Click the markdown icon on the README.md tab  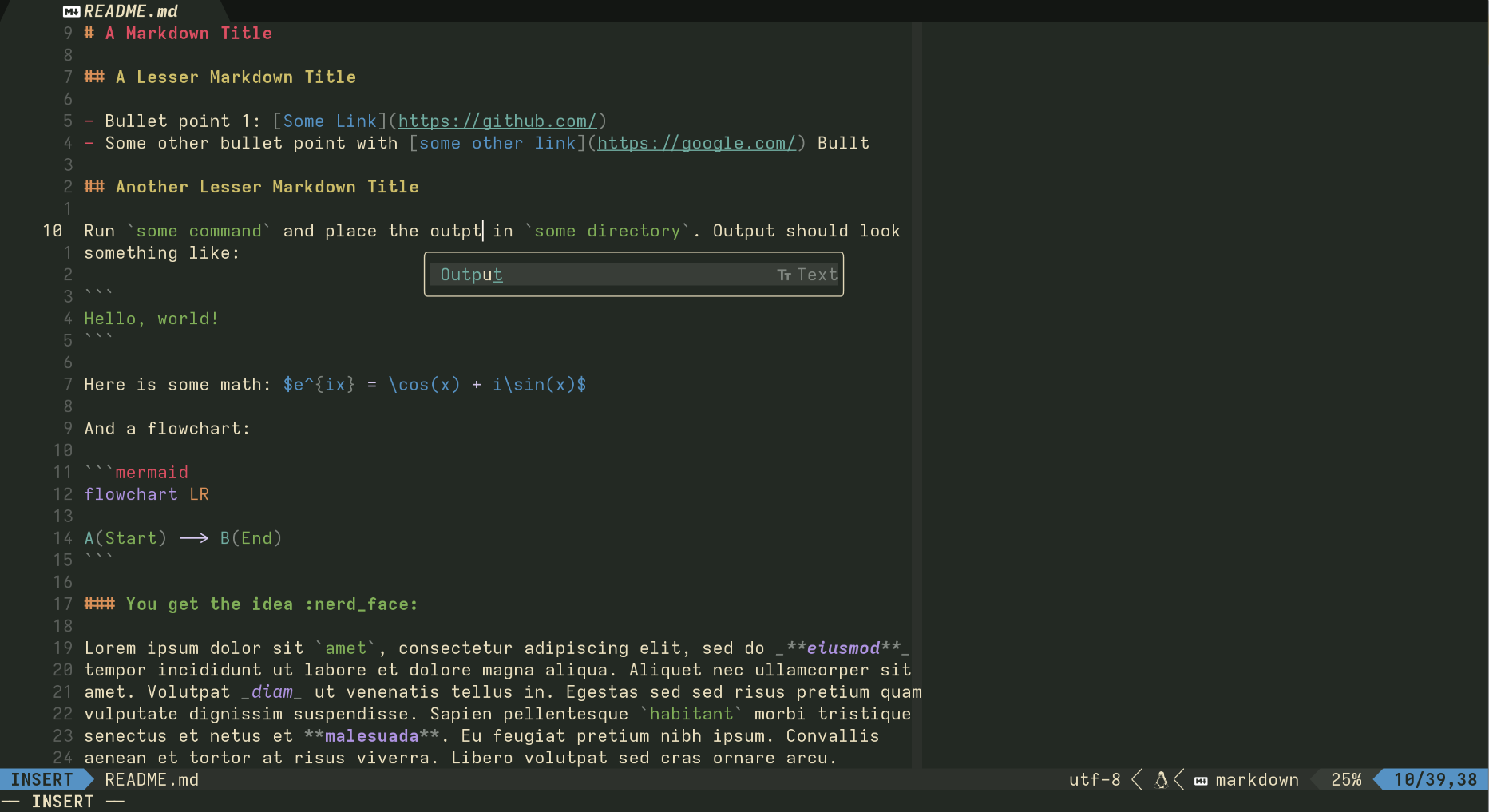(x=70, y=11)
